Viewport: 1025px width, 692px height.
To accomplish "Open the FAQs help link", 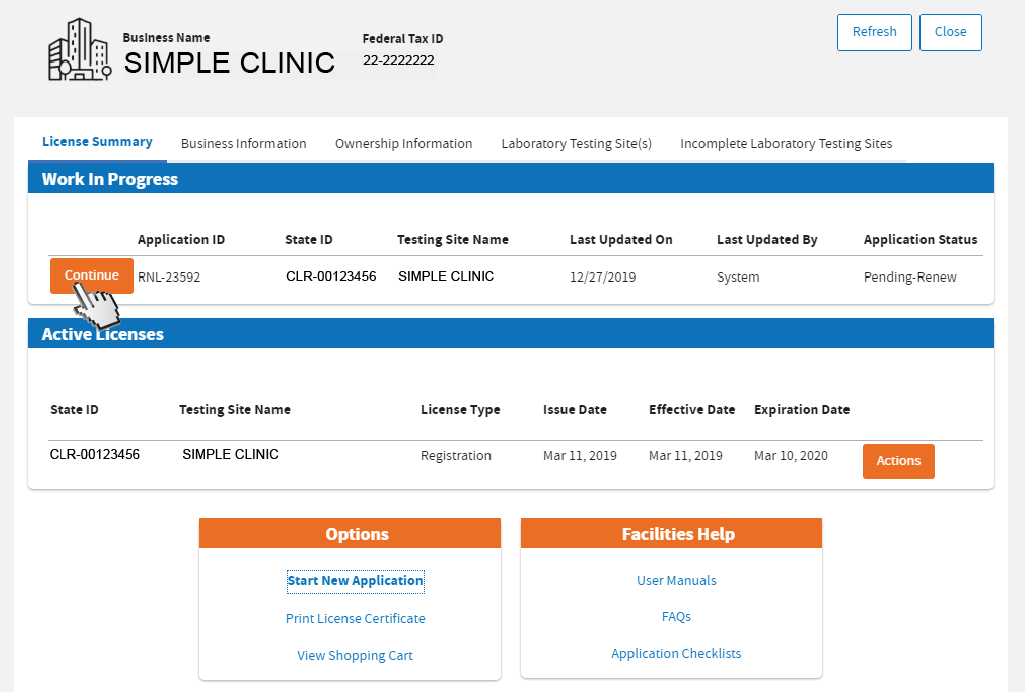I will pos(676,617).
